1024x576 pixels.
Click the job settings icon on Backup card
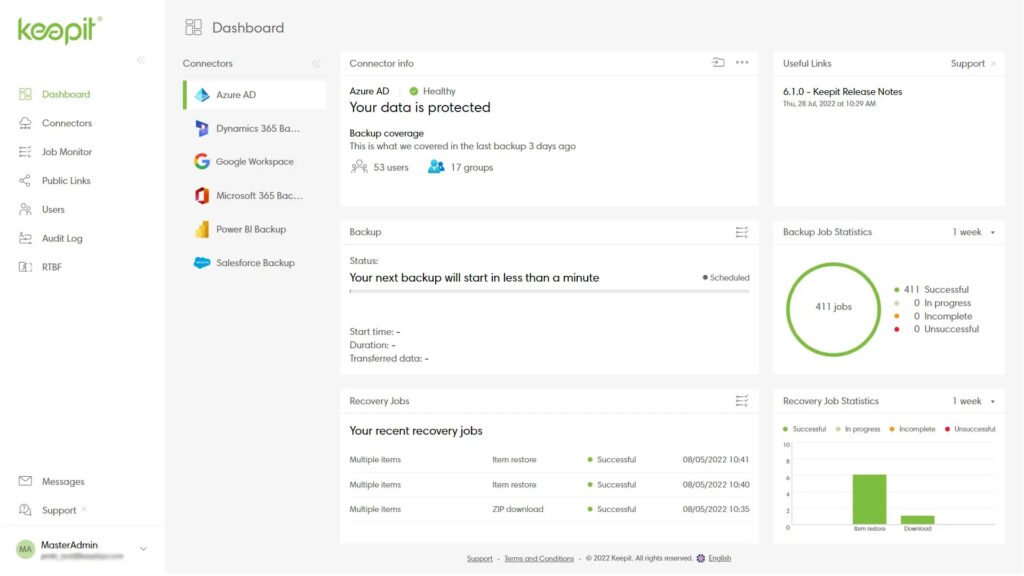pos(741,231)
